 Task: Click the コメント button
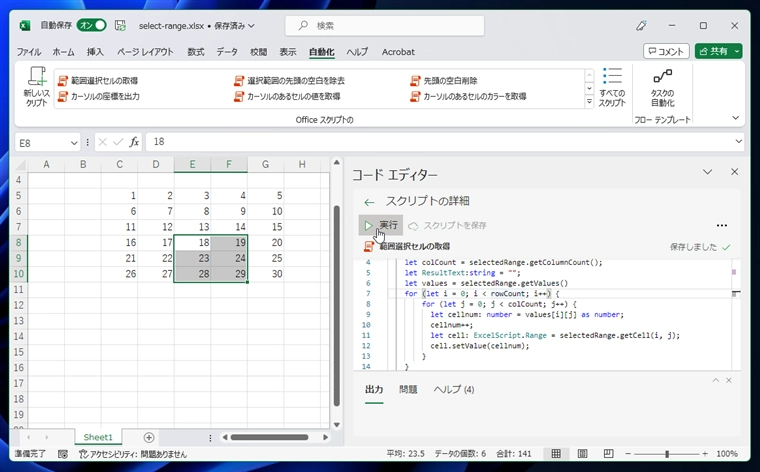click(x=666, y=51)
